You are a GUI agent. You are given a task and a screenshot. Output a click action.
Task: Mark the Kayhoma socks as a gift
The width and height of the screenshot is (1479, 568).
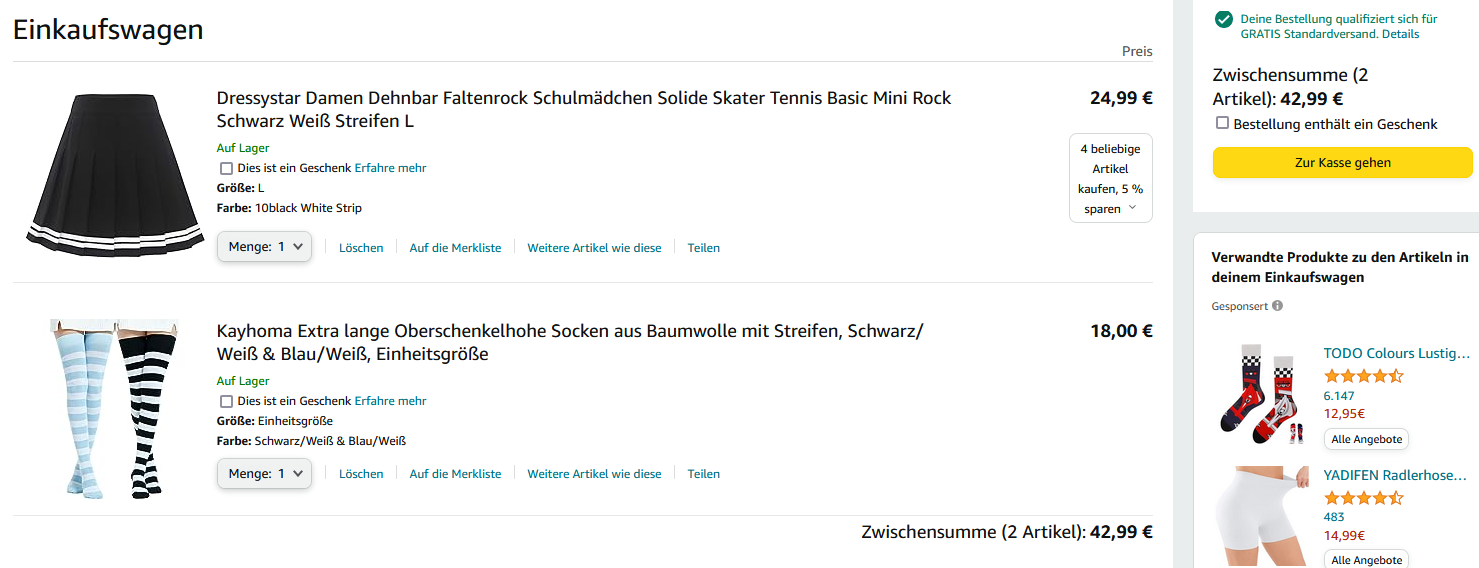pyautogui.click(x=226, y=401)
